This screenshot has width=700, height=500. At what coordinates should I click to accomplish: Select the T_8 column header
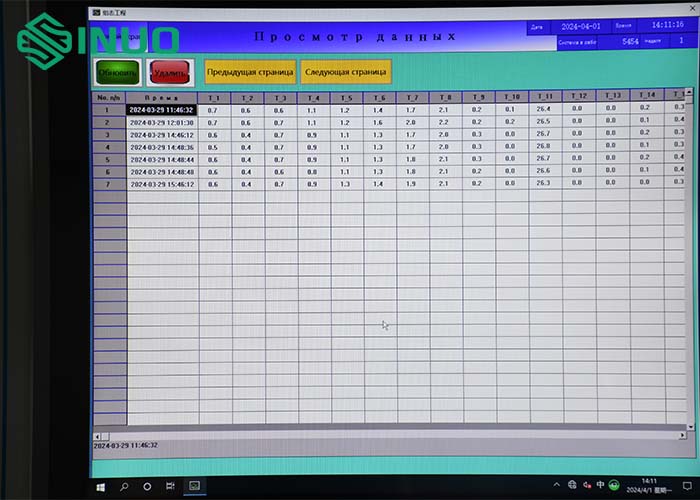pyautogui.click(x=446, y=97)
